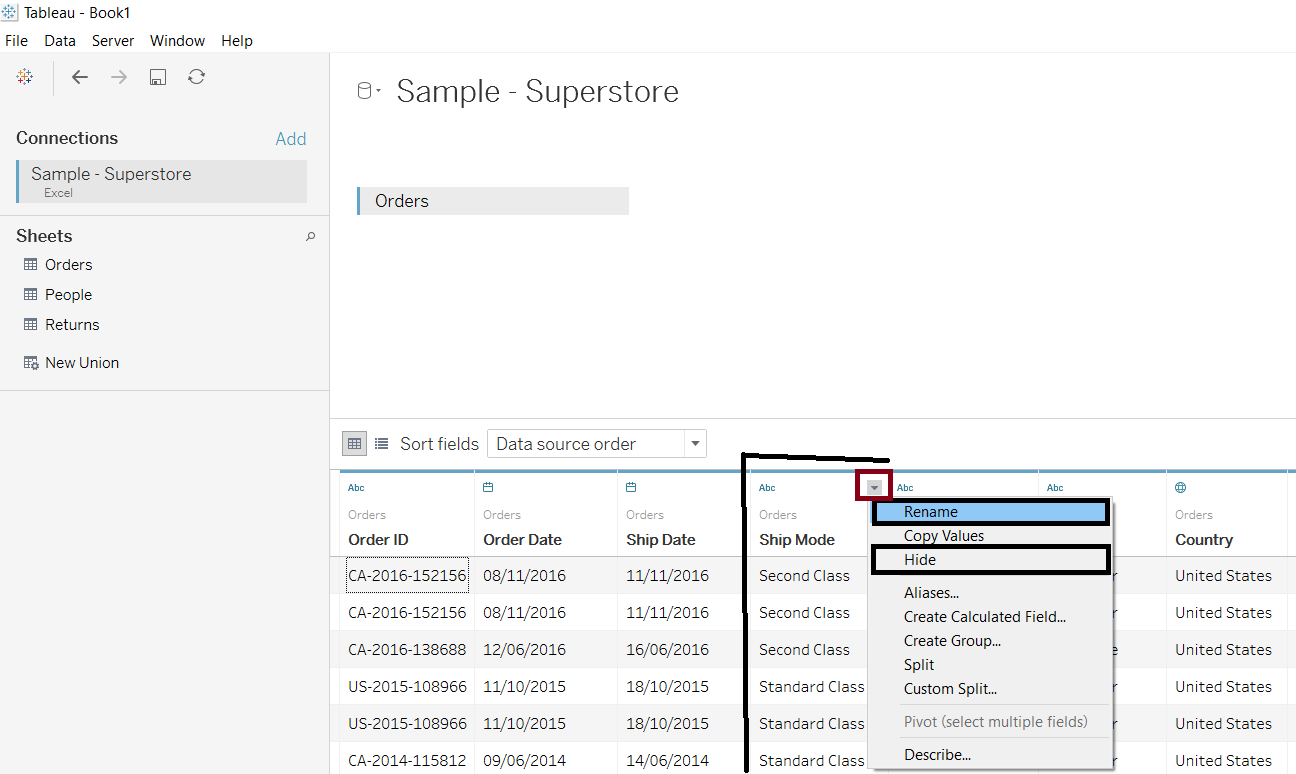Choose Aliases... from the context menu
Image resolution: width=1296 pixels, height=774 pixels.
(x=991, y=593)
